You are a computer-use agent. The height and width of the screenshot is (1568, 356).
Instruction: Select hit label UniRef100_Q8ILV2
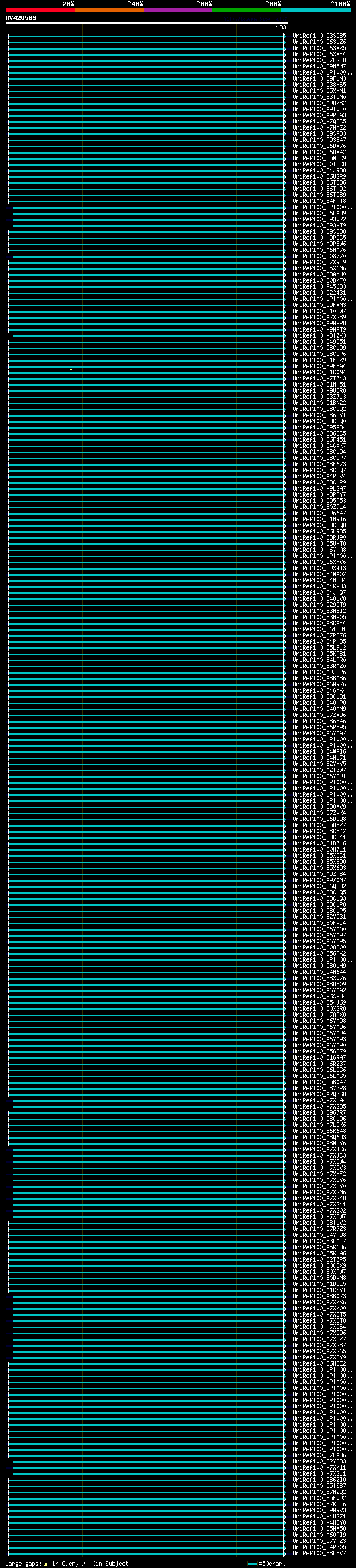point(319,1223)
